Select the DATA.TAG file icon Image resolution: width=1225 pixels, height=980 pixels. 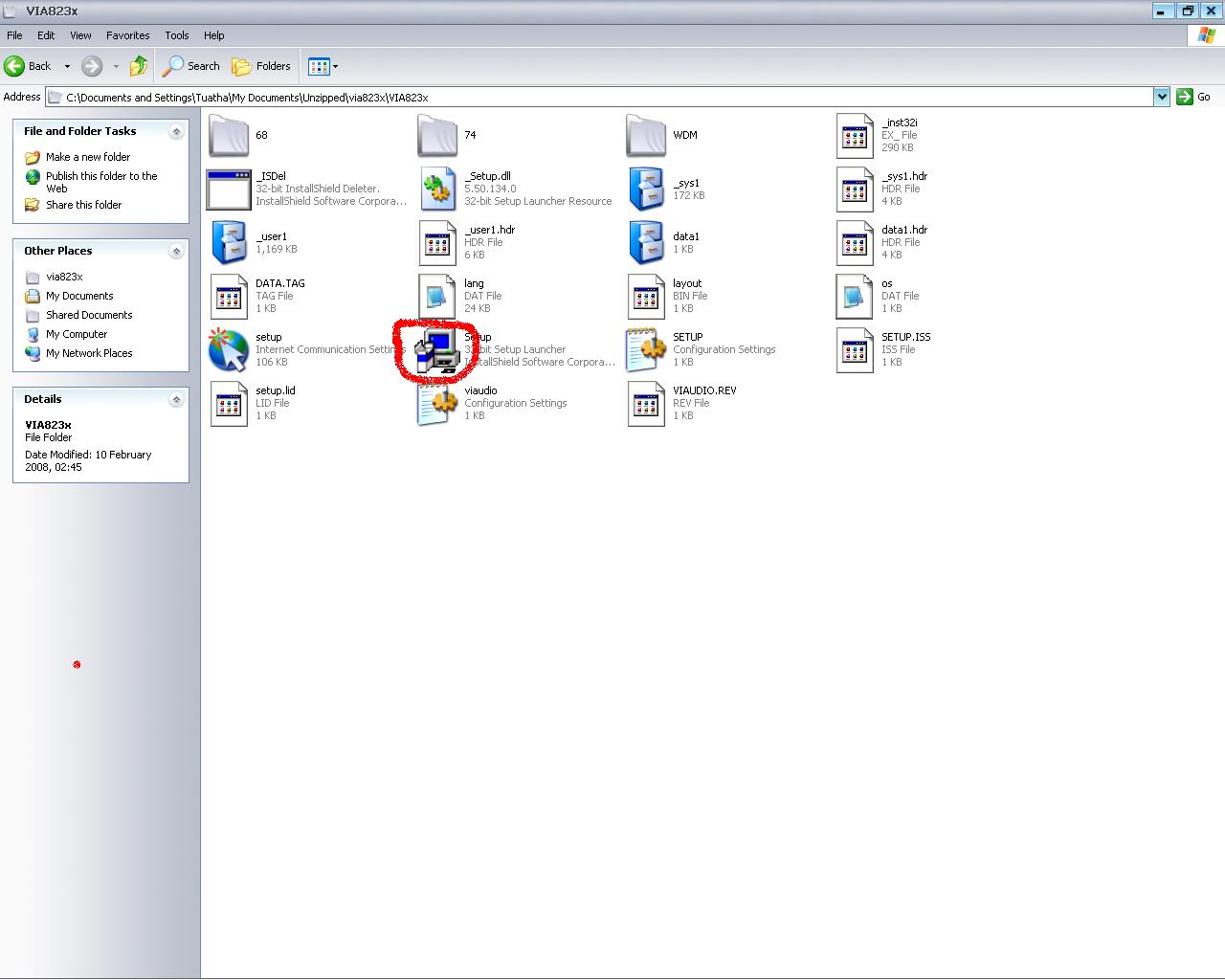[x=229, y=296]
